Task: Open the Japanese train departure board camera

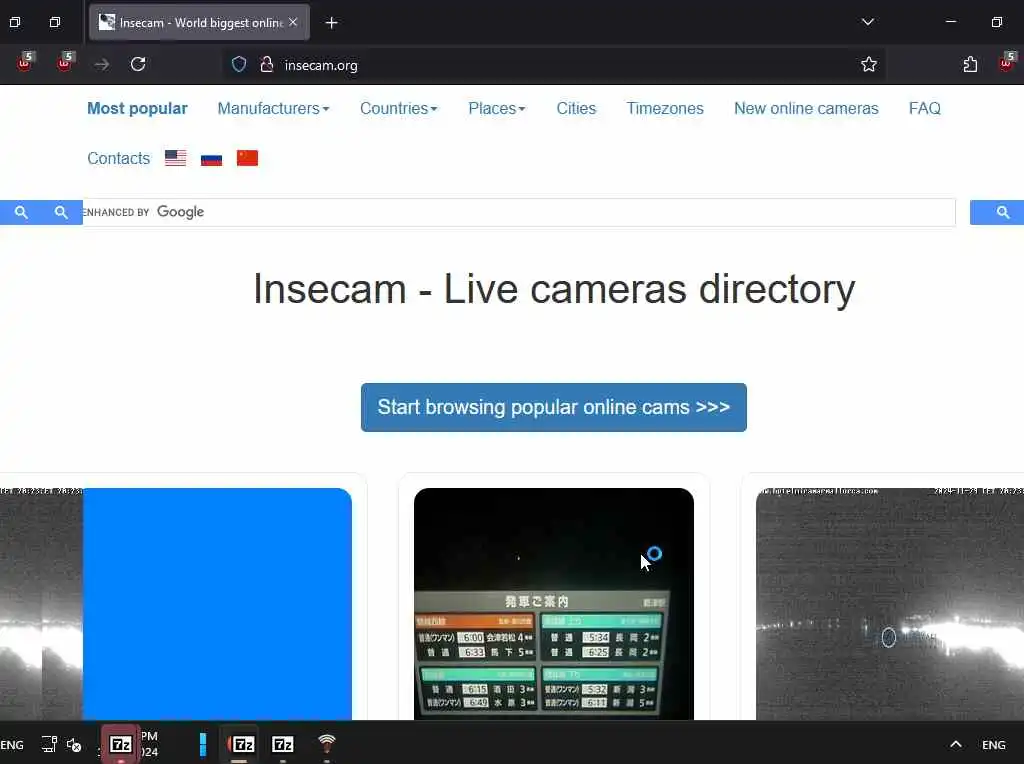Action: click(x=554, y=604)
